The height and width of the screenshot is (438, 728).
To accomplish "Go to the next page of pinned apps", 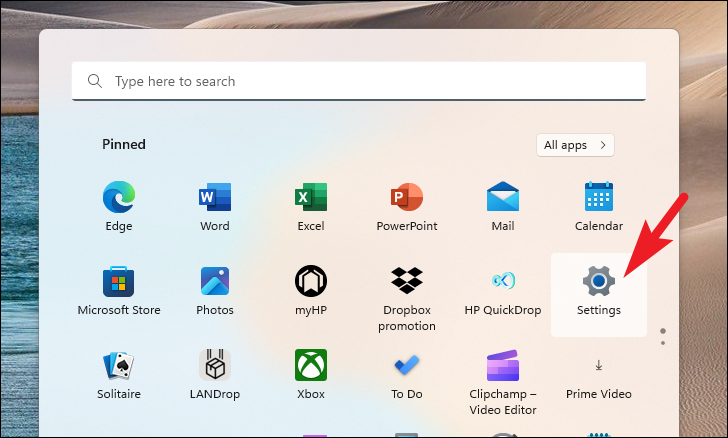I will click(x=663, y=343).
